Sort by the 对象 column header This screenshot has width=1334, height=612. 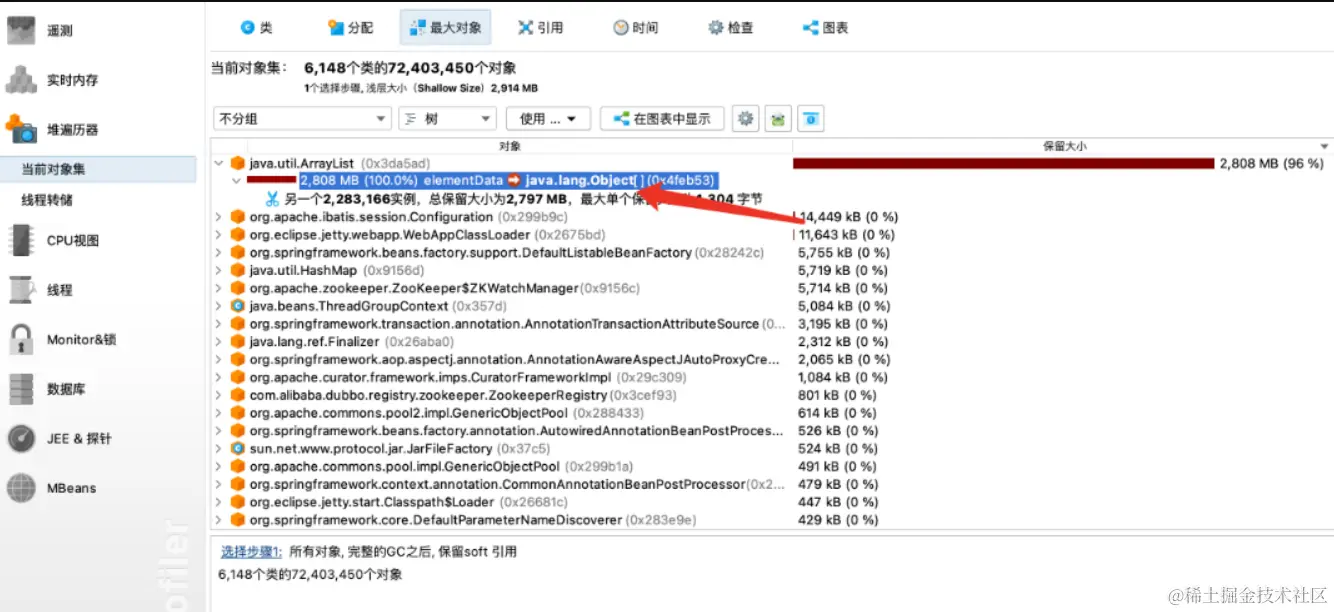tap(510, 146)
